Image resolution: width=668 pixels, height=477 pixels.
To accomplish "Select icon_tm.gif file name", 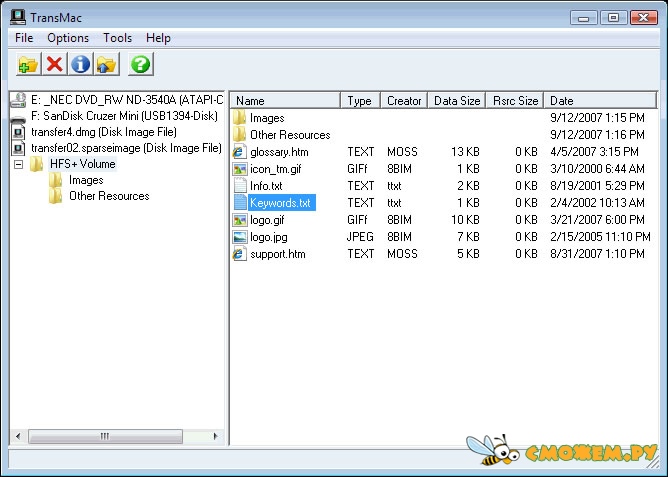I will point(275,169).
